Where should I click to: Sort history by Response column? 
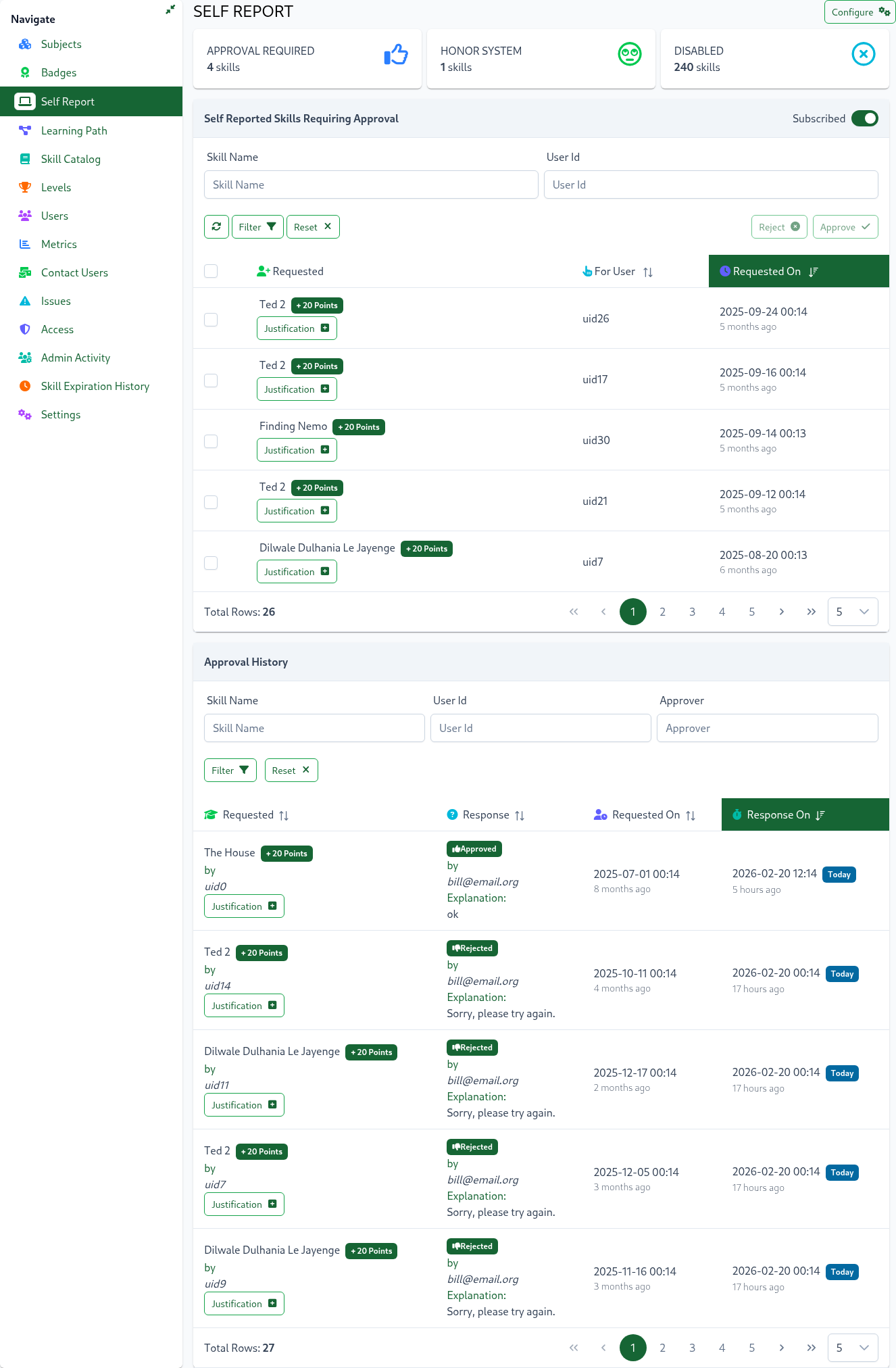coord(520,815)
